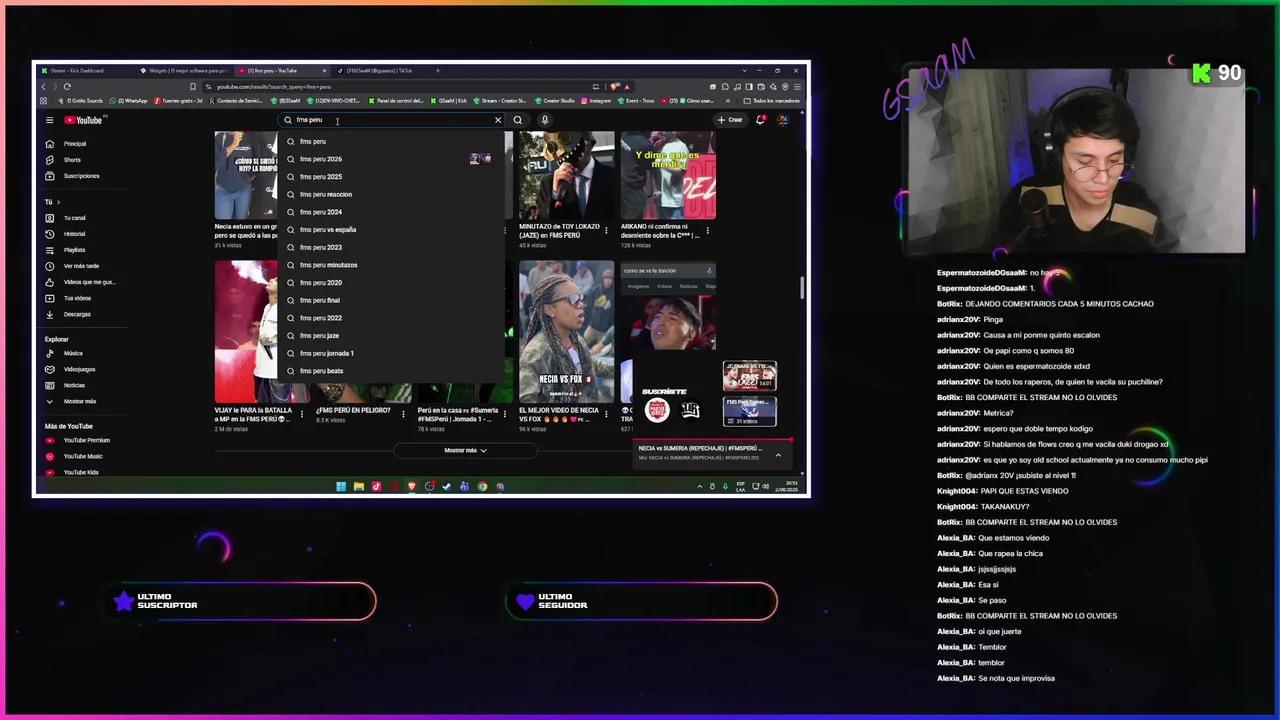Open the options menu for the ARKANO video

pos(707,231)
